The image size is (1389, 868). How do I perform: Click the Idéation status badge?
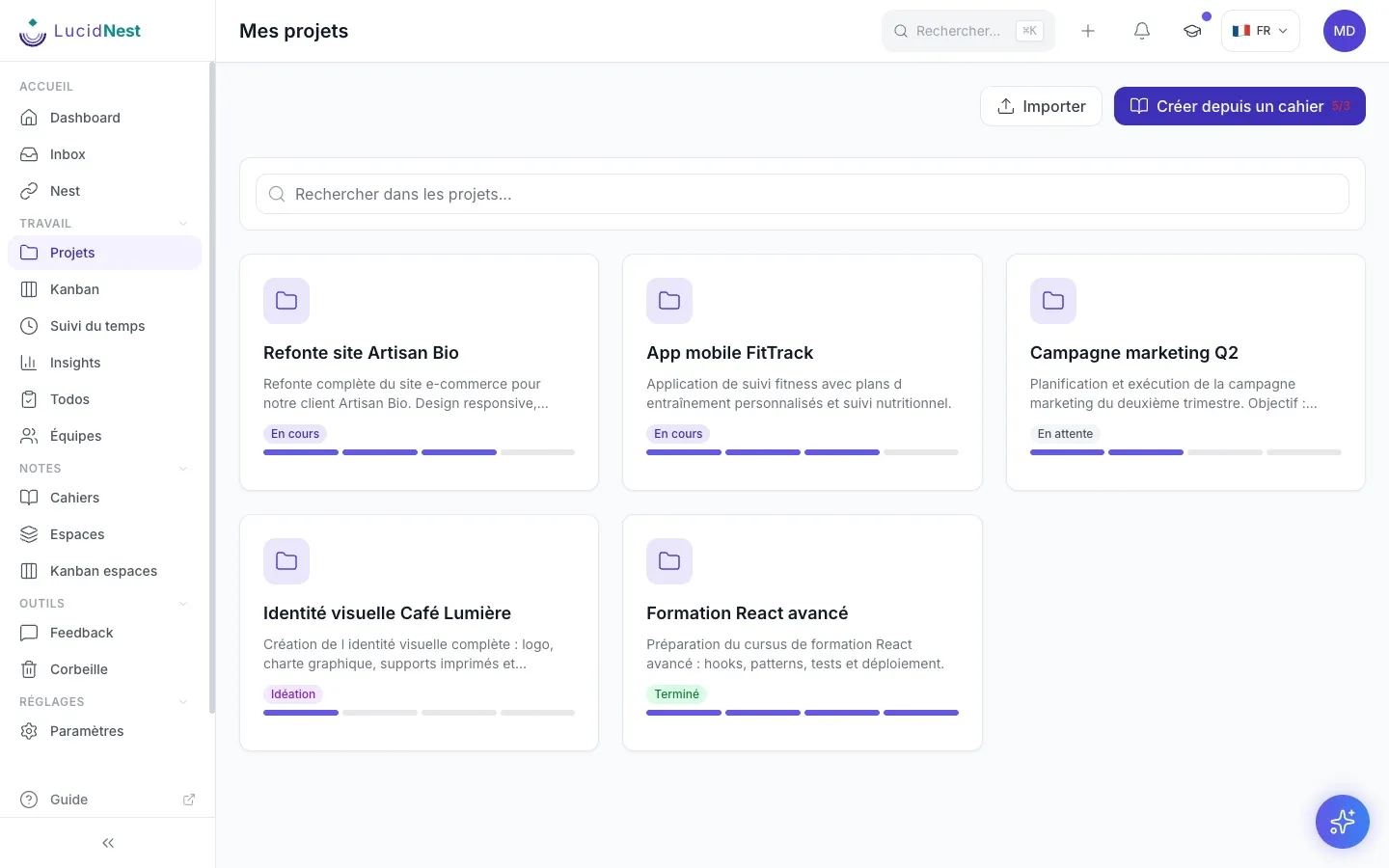click(293, 694)
